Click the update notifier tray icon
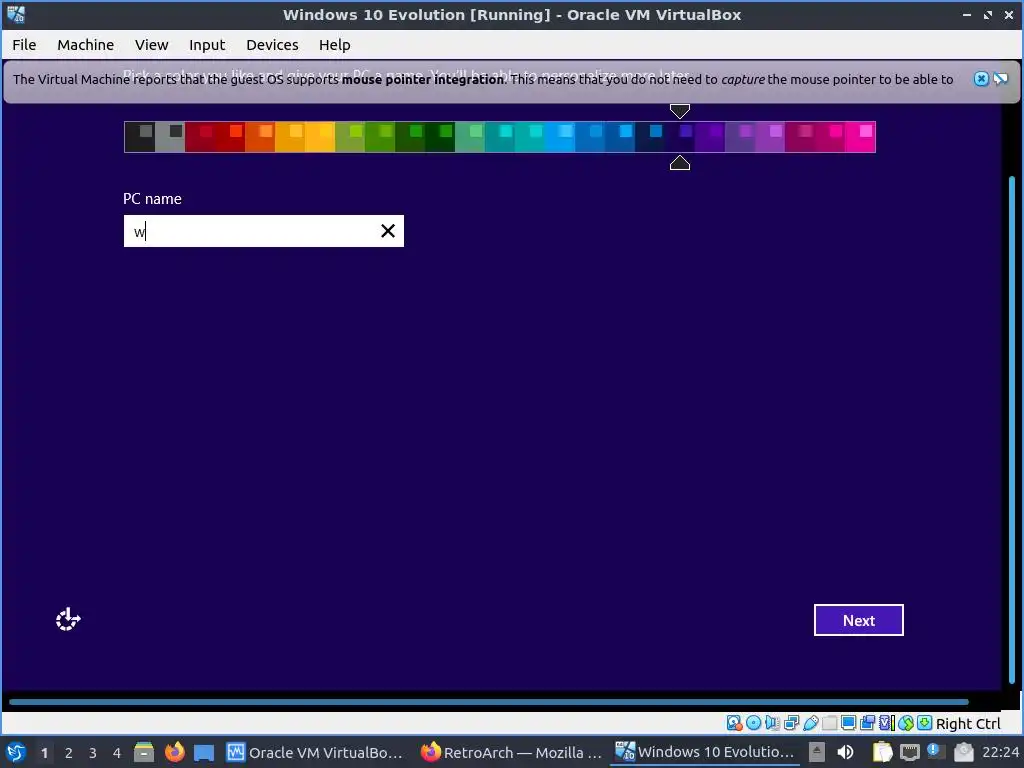The width and height of the screenshot is (1024, 768). 936,751
